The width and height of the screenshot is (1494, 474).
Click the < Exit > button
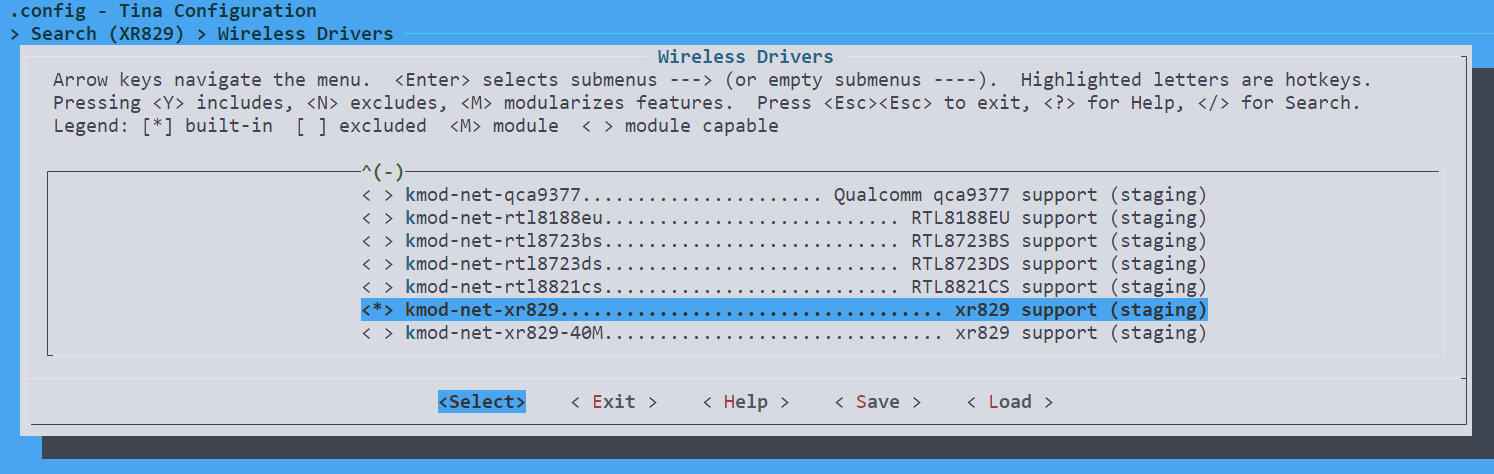(x=614, y=402)
